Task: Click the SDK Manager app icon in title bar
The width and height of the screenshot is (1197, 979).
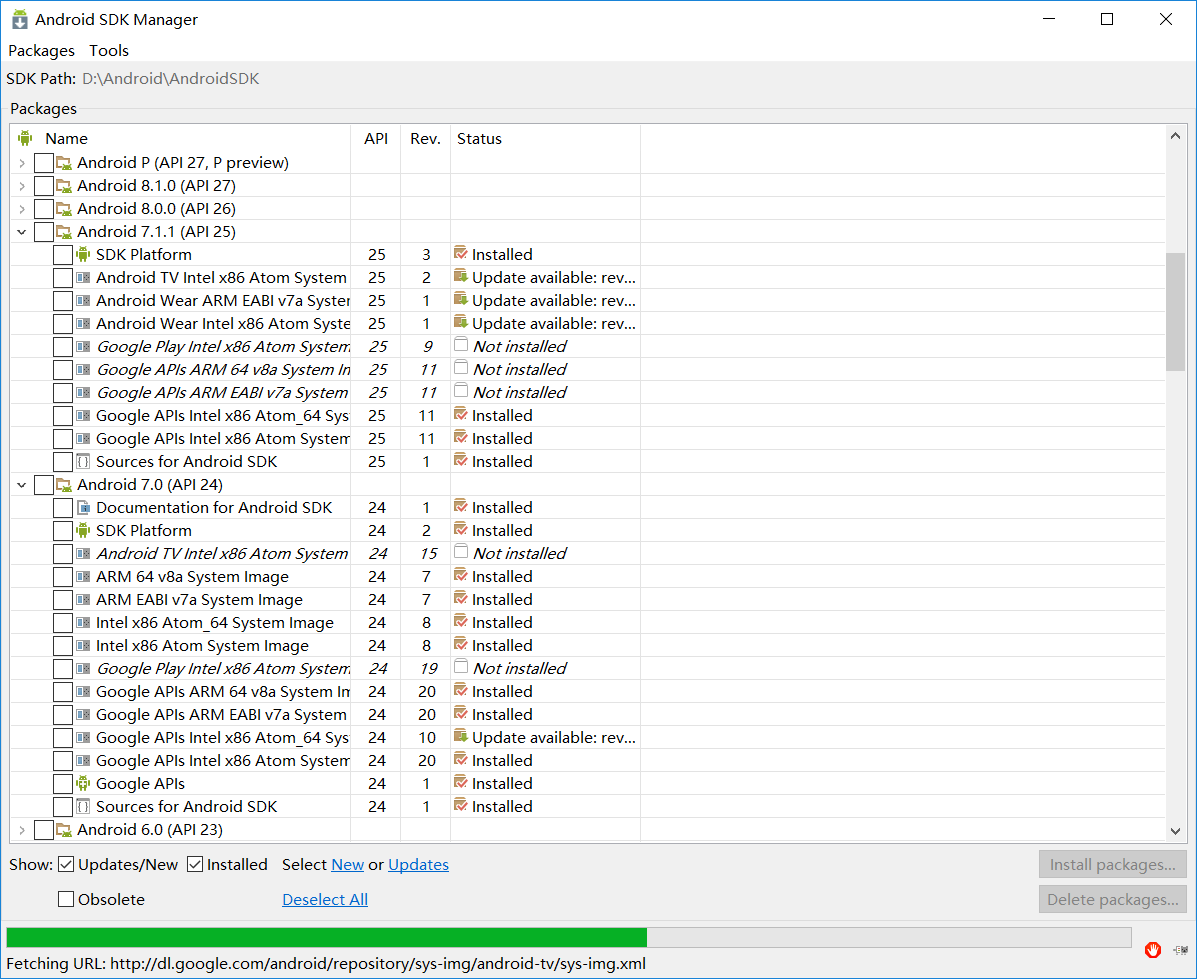Action: (x=20, y=20)
